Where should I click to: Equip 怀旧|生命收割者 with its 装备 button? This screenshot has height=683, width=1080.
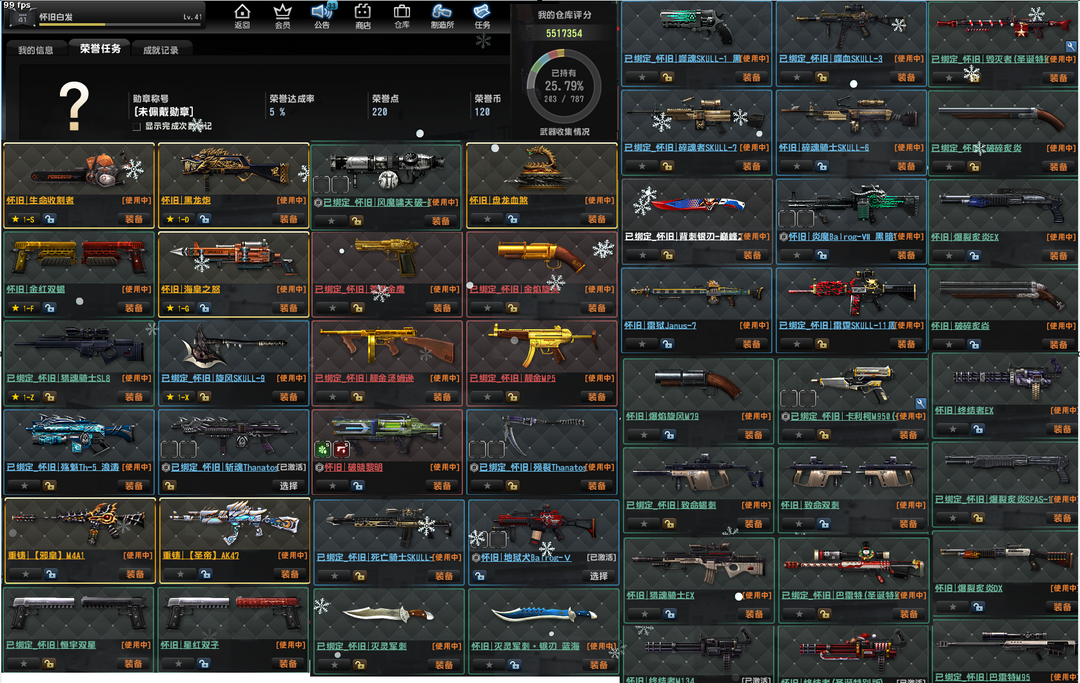134,219
